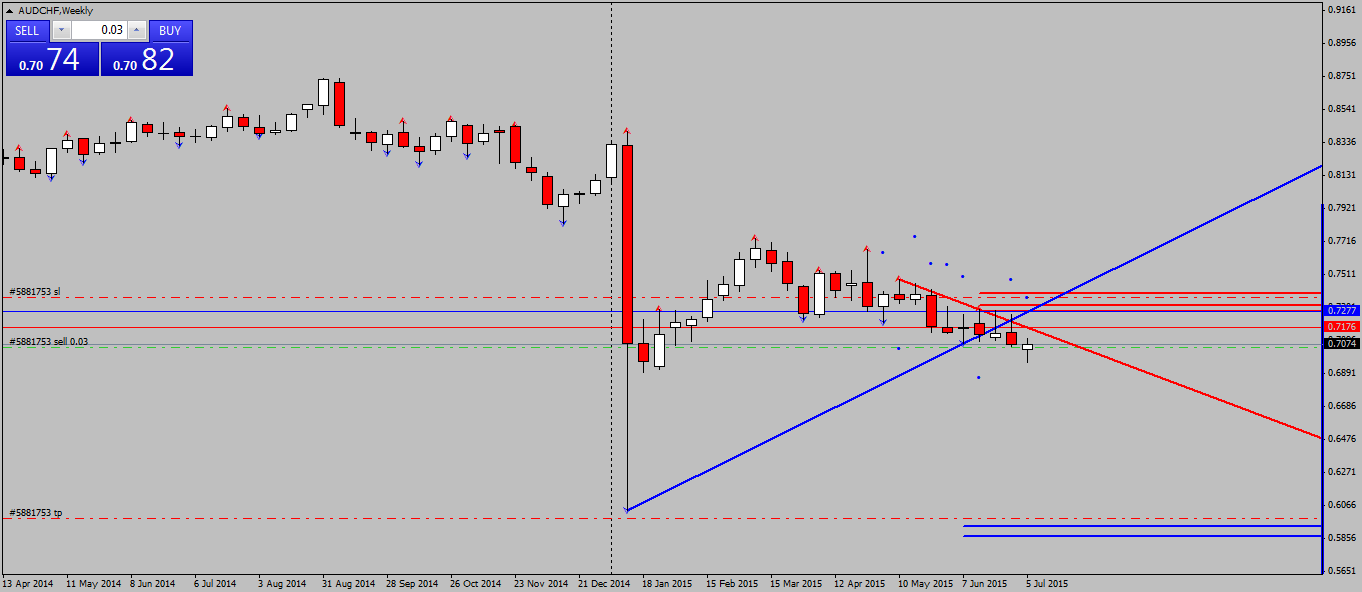The height and width of the screenshot is (592, 1362).
Task: Click the 23 Nov 2014 date label
Action: (x=540, y=584)
